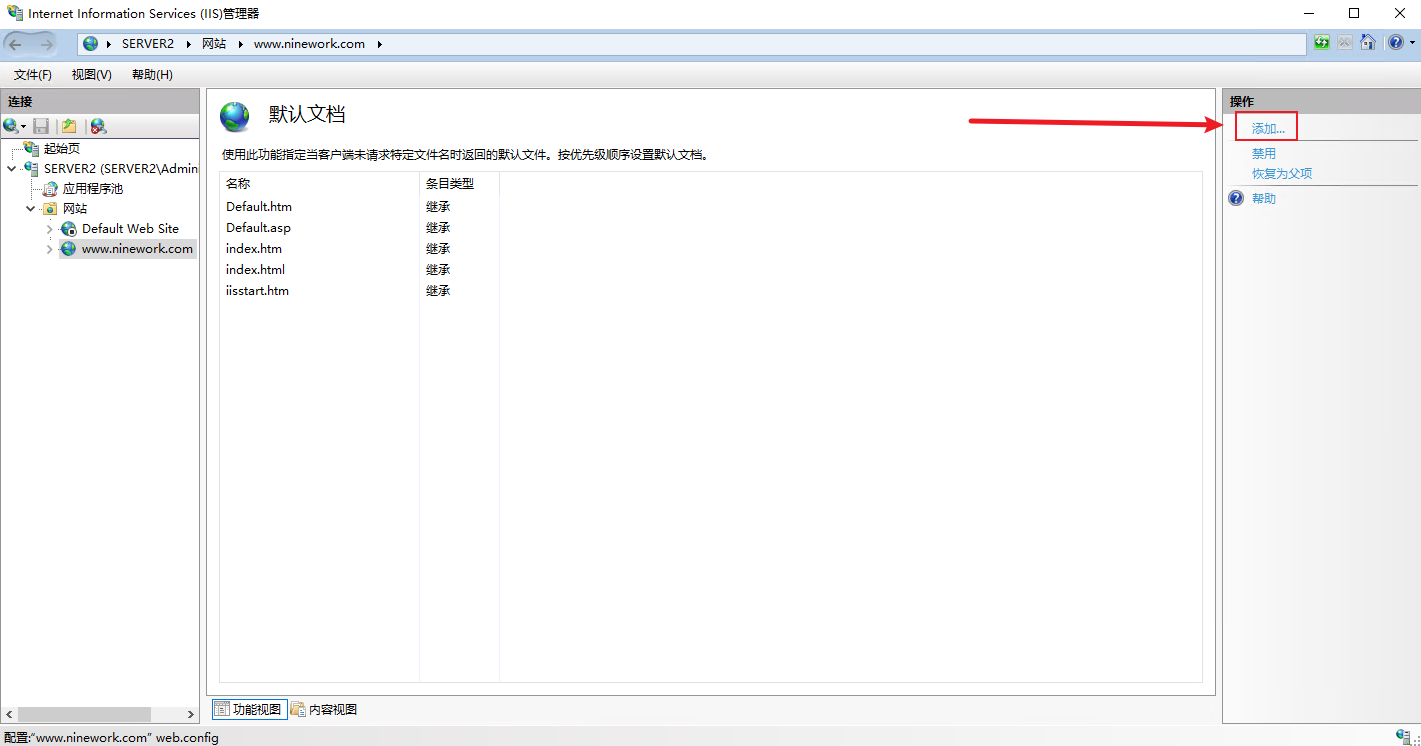The image size is (1421, 746).
Task: Click the 继承 entry type for iisstart.htm
Action: pyautogui.click(x=438, y=291)
